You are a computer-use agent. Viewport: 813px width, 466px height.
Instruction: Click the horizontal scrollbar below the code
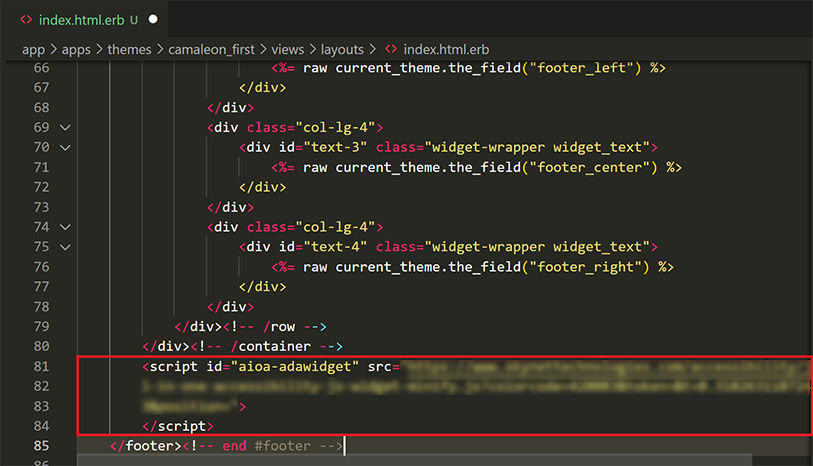tap(415, 460)
